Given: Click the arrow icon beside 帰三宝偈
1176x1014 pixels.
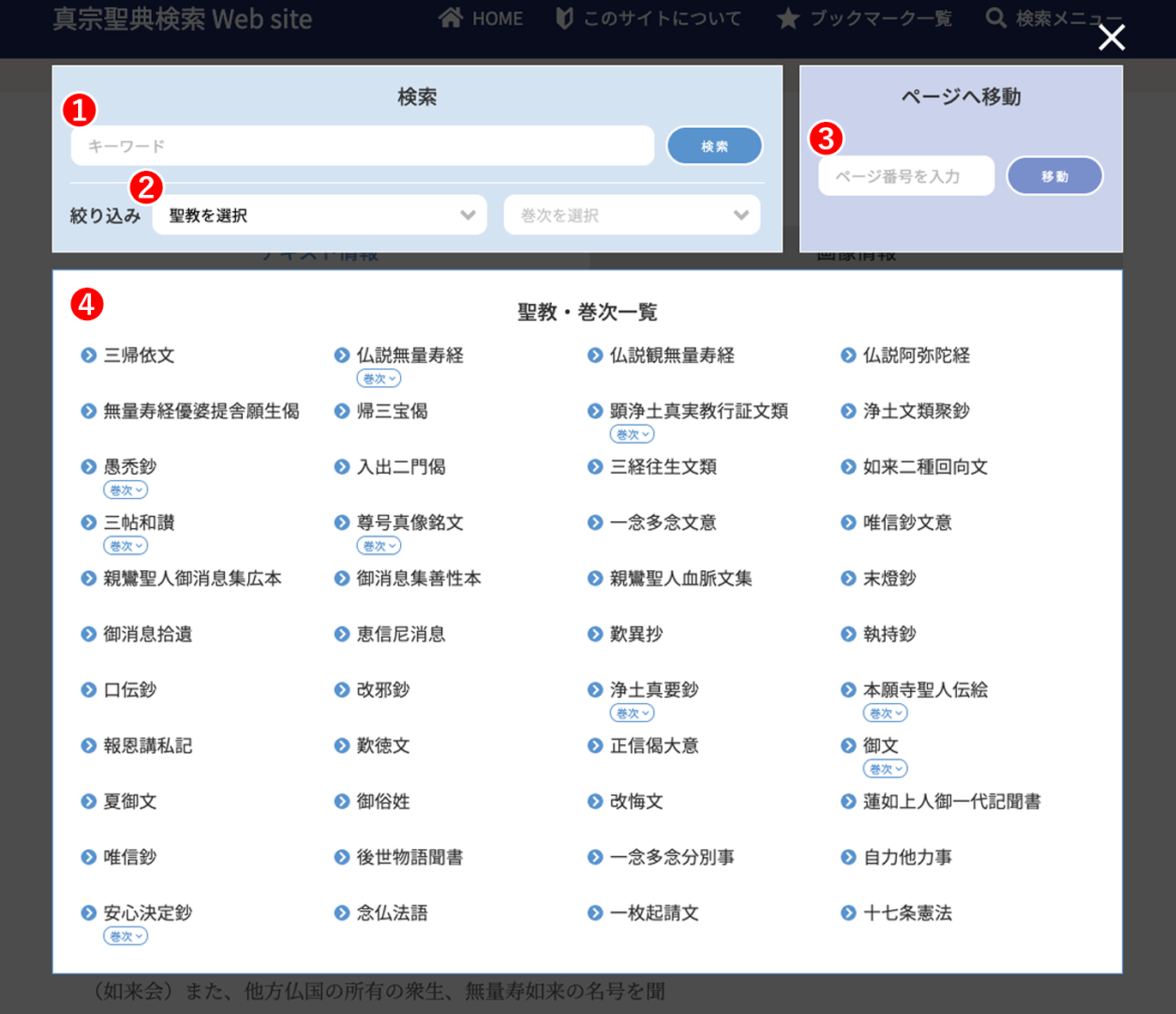Looking at the screenshot, I should tap(342, 411).
